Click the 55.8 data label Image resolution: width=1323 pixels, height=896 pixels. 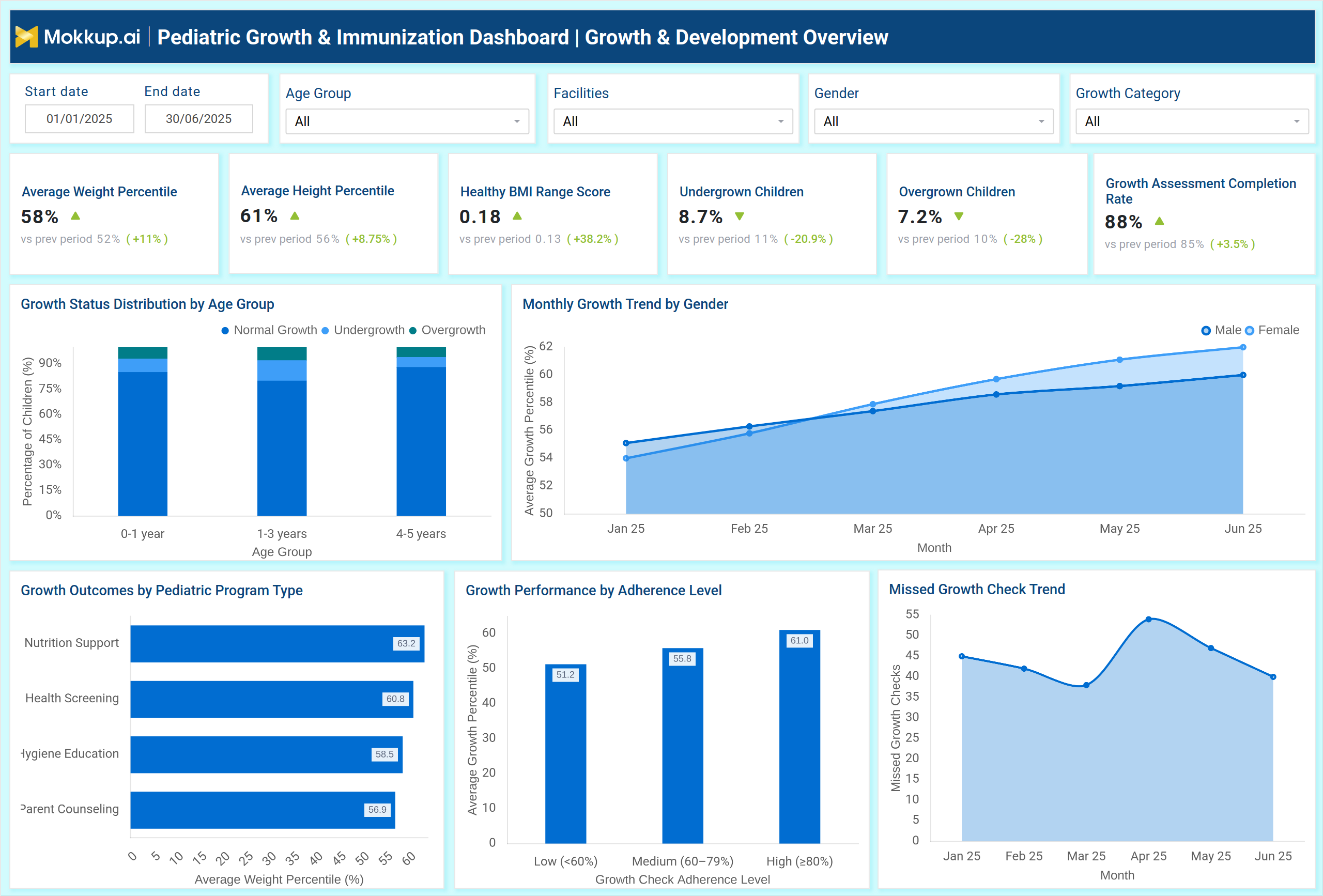point(683,659)
